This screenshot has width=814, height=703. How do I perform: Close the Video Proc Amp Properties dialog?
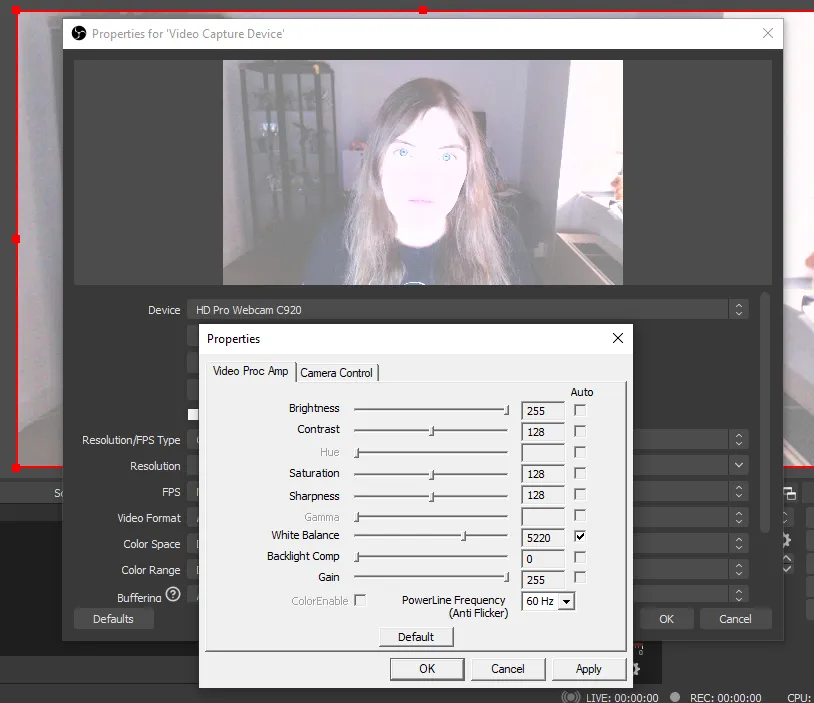[x=617, y=338]
